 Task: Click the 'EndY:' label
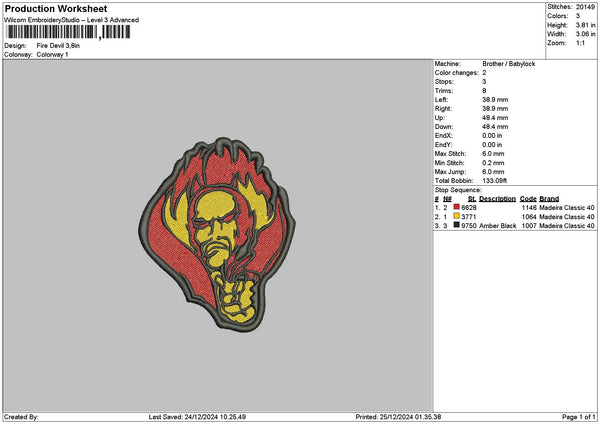[443, 145]
